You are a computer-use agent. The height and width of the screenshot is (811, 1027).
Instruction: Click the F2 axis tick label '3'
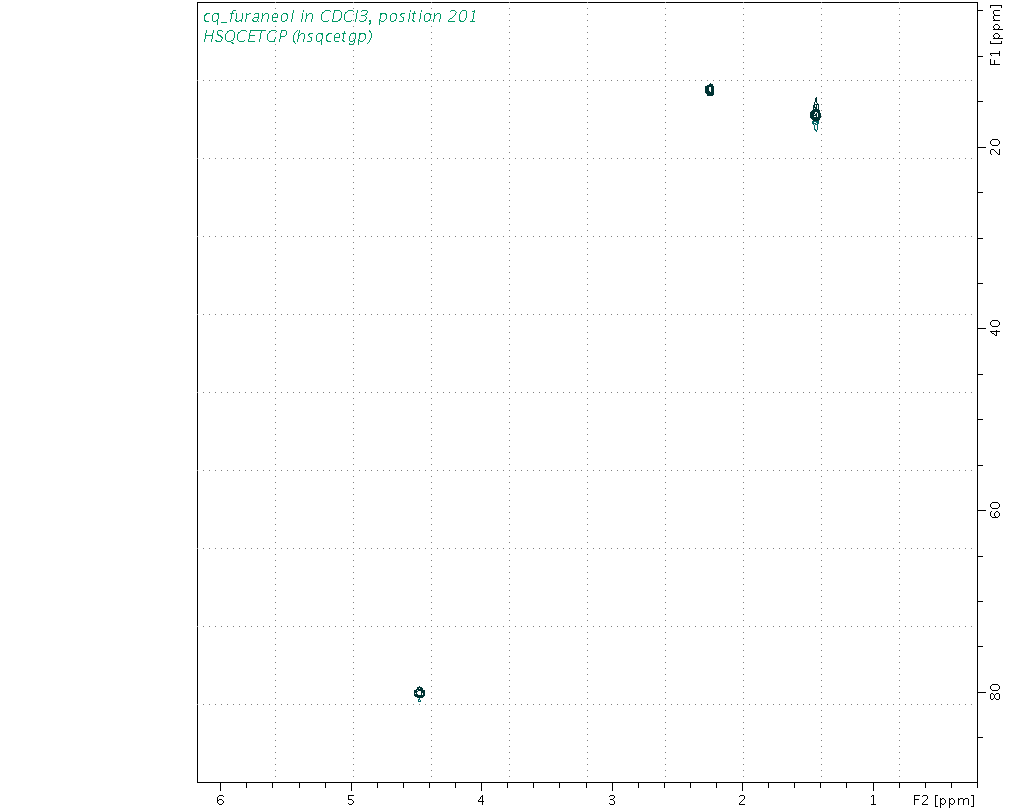coord(612,800)
